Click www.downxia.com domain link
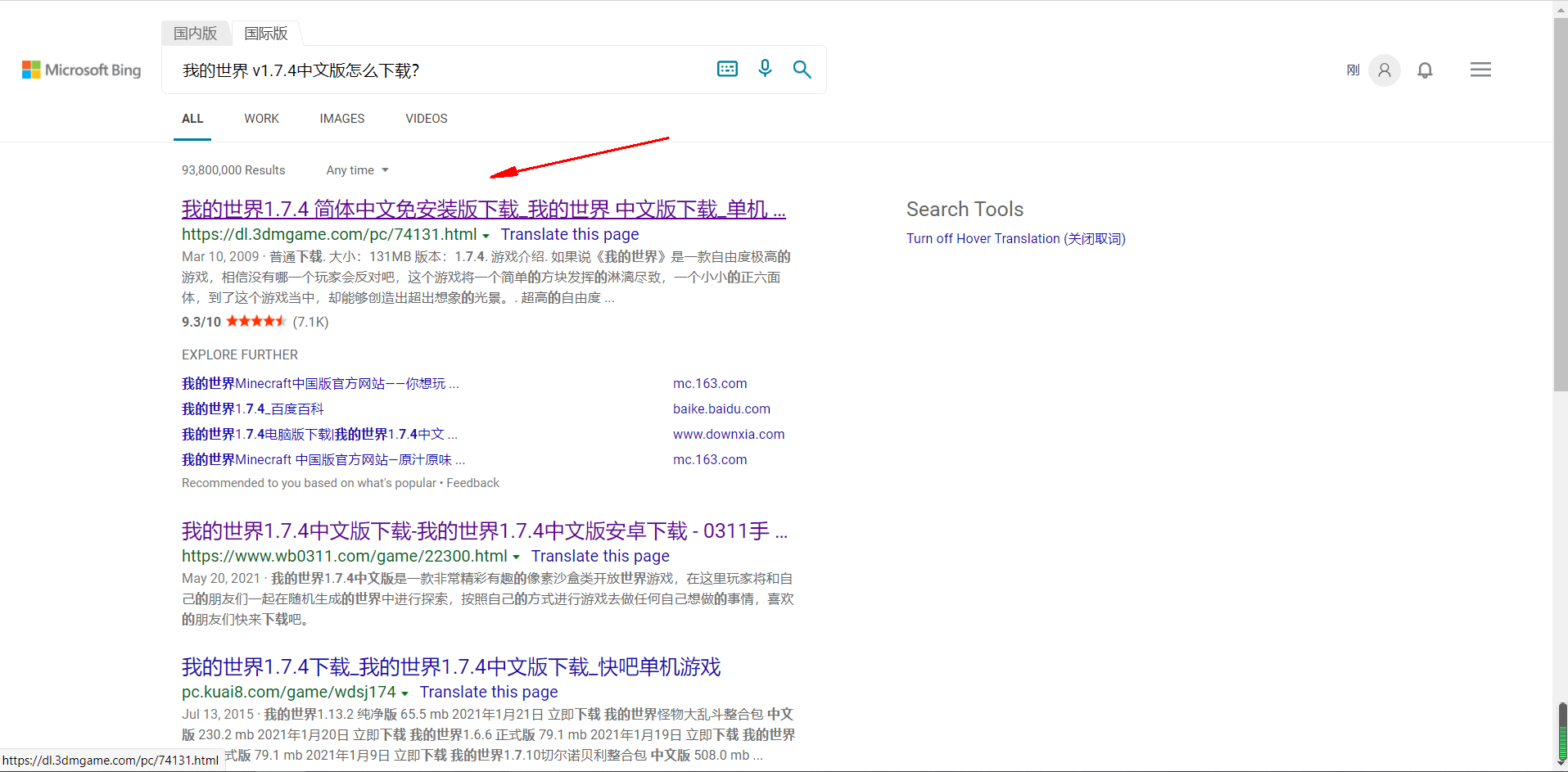The image size is (1568, 772). pos(729,434)
